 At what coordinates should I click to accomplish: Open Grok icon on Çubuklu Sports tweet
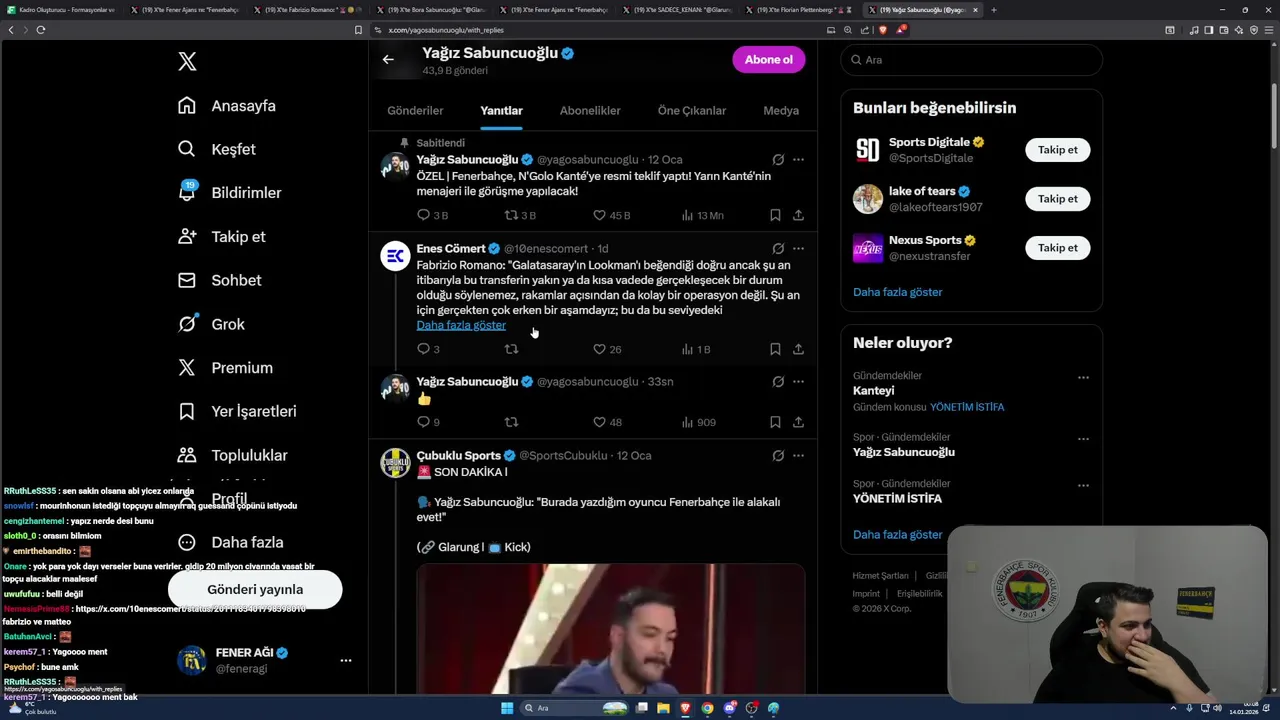pos(778,456)
